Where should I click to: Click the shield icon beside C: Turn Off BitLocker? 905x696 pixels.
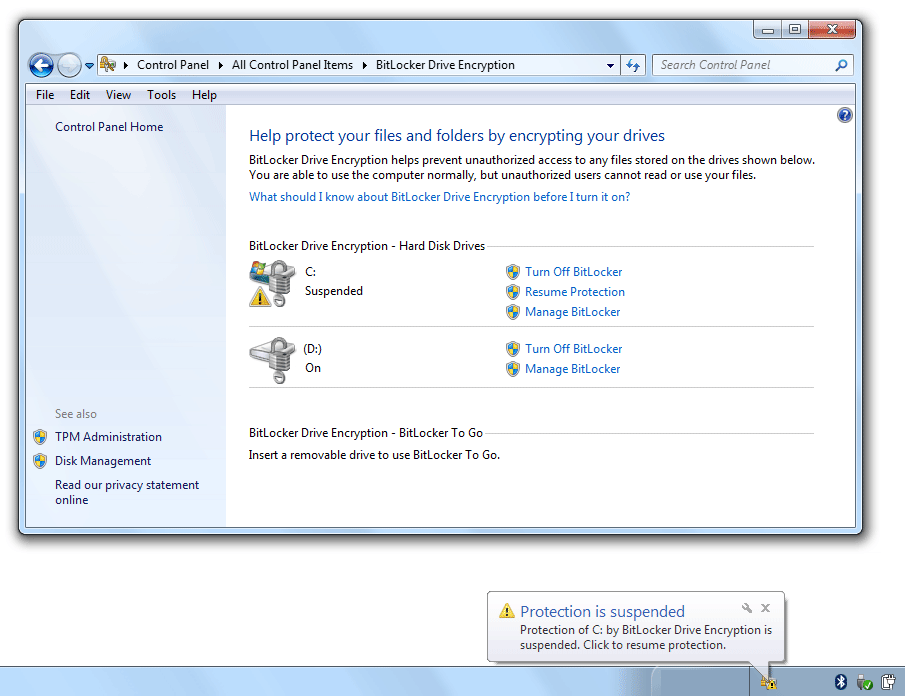tap(513, 272)
